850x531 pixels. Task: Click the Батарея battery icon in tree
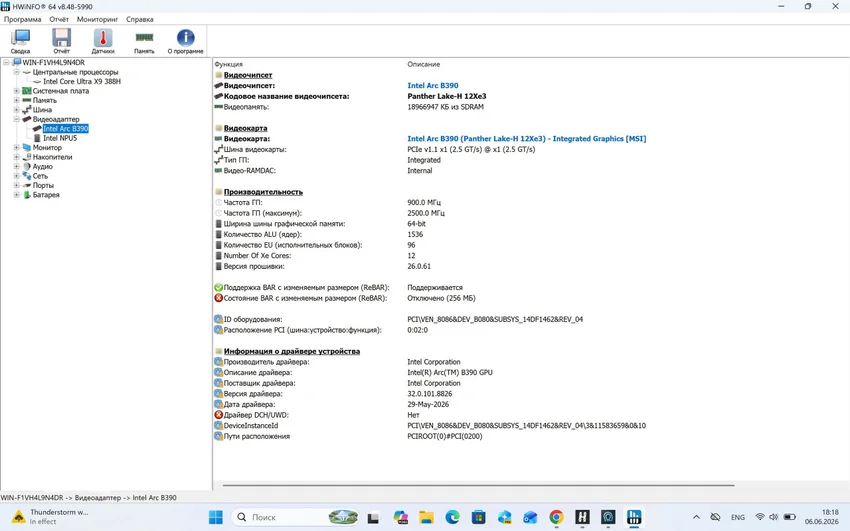[27, 195]
